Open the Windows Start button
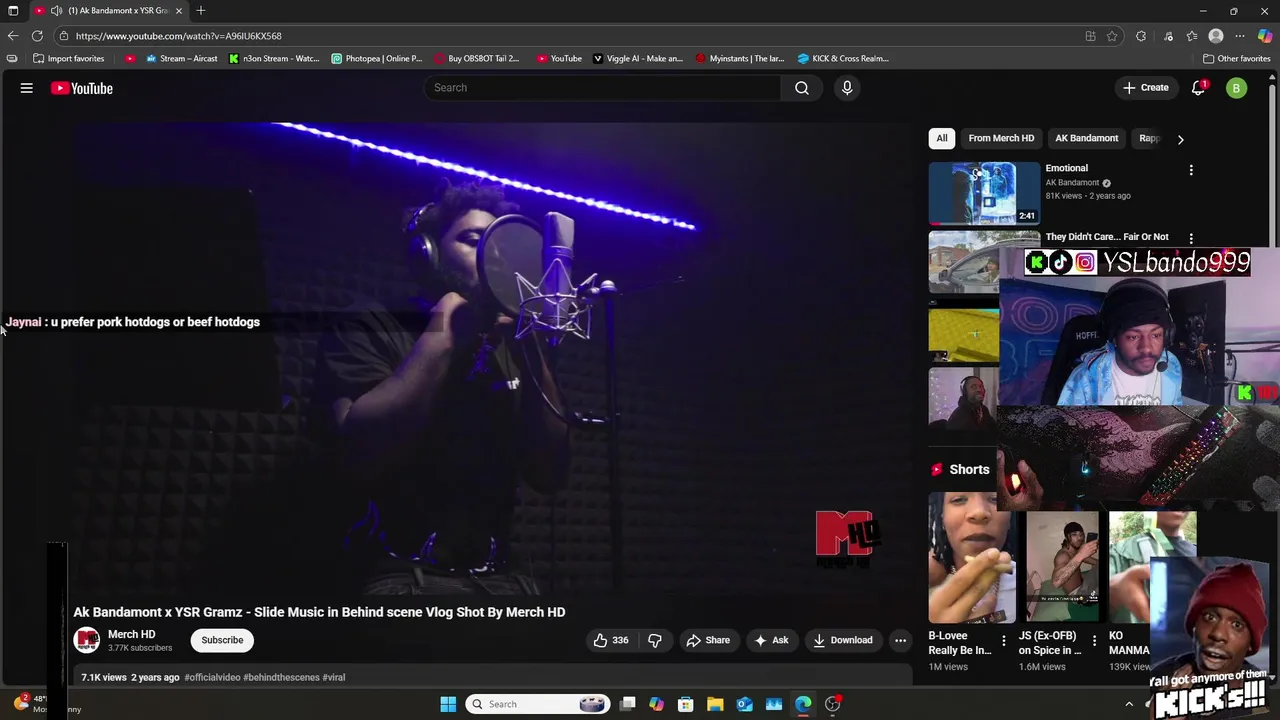Screen dimensions: 1280x720 click(x=448, y=704)
